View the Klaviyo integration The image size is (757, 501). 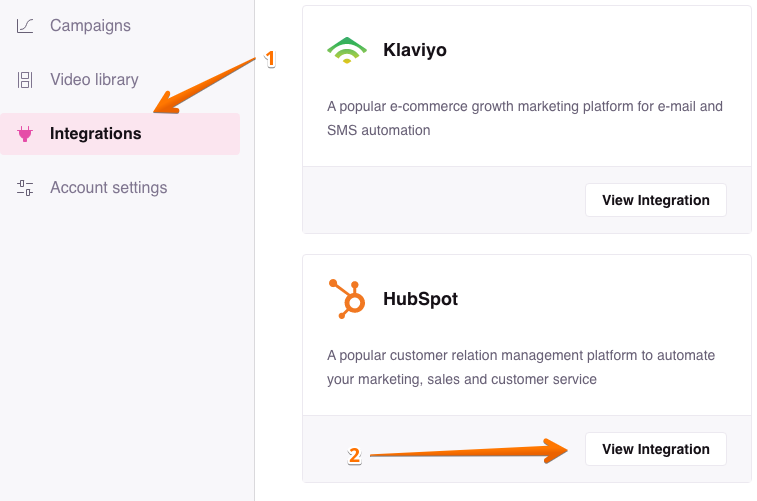tap(656, 200)
